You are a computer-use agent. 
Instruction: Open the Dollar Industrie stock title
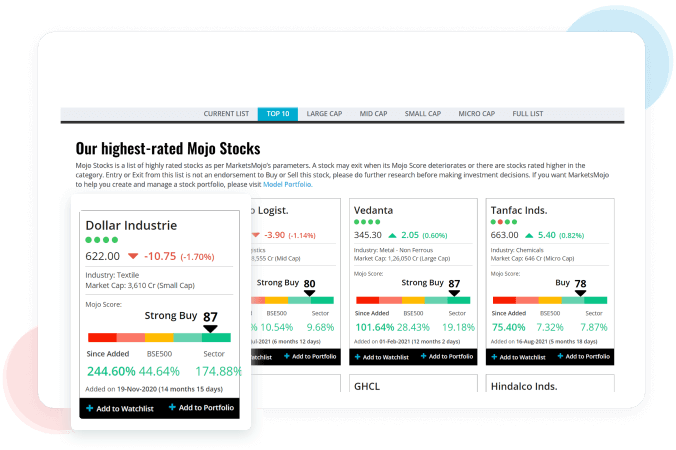(x=131, y=225)
